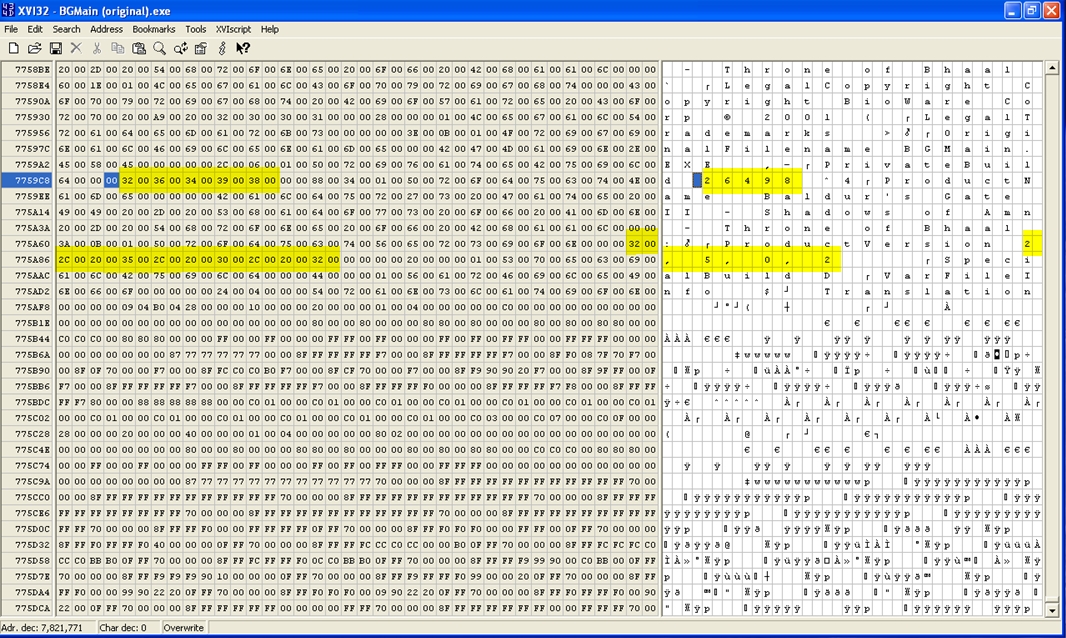
Task: Click the address label 775DCA
Action: 33,608
